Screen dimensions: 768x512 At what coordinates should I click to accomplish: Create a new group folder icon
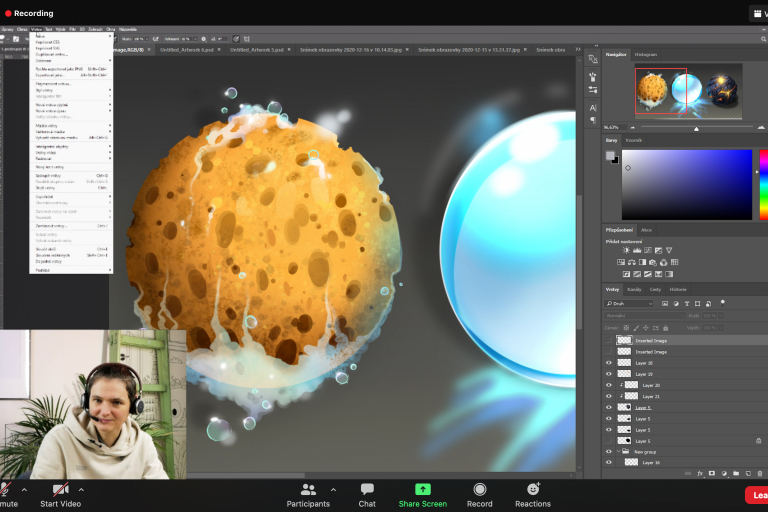click(x=735, y=473)
